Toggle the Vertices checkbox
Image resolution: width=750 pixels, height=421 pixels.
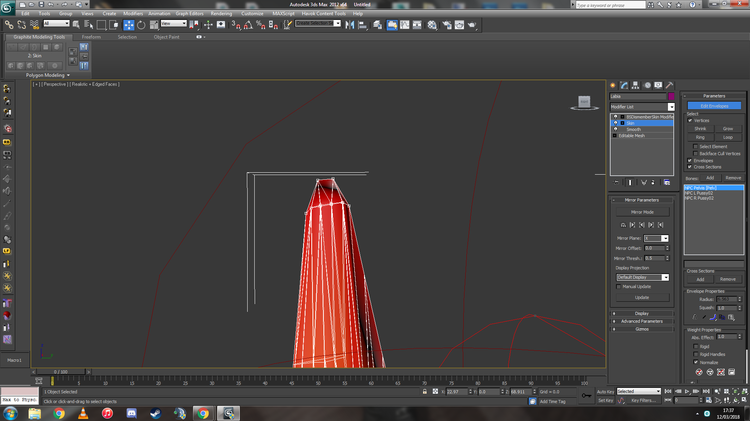690,120
